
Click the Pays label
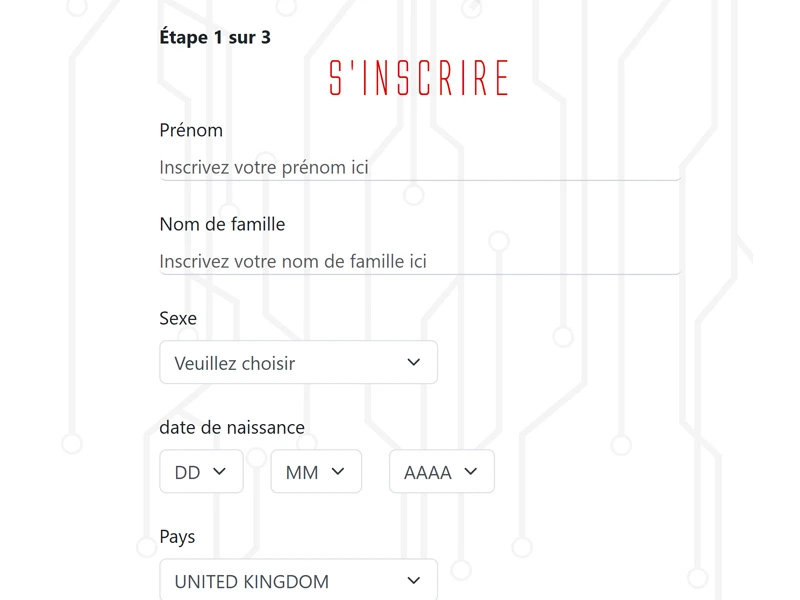click(x=177, y=537)
